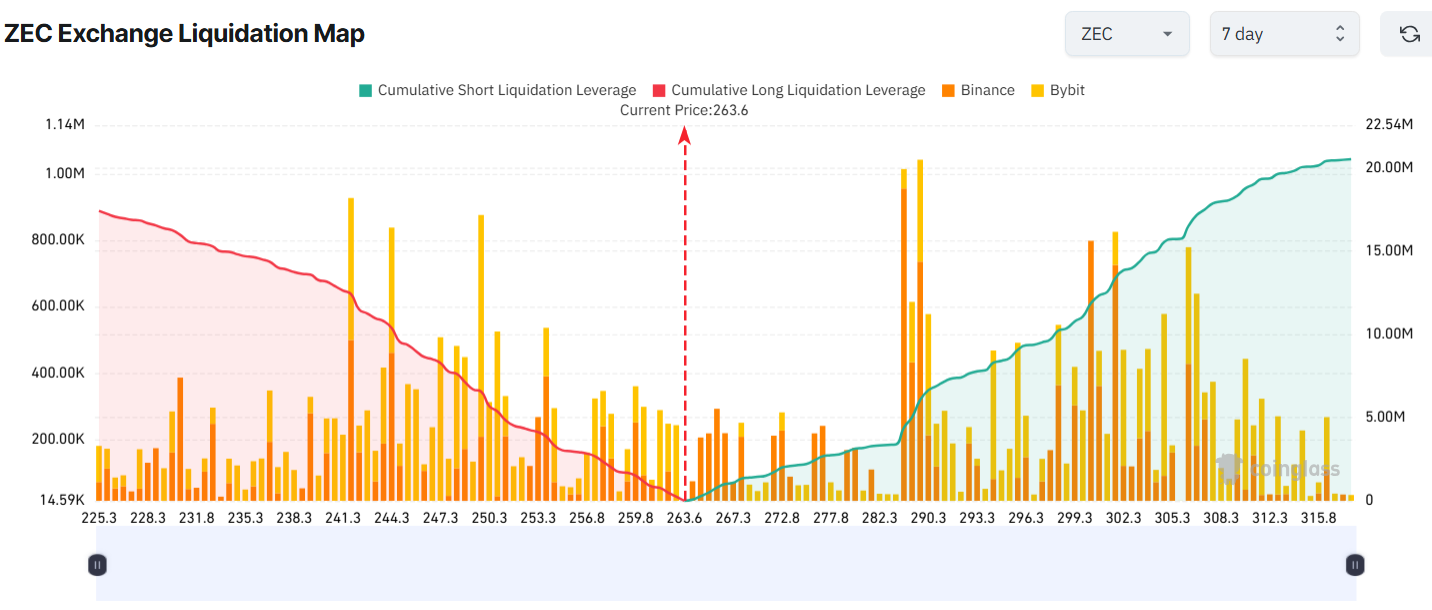
Task: Click the up-down chevrons in 7 day selector
Action: [x=1340, y=34]
